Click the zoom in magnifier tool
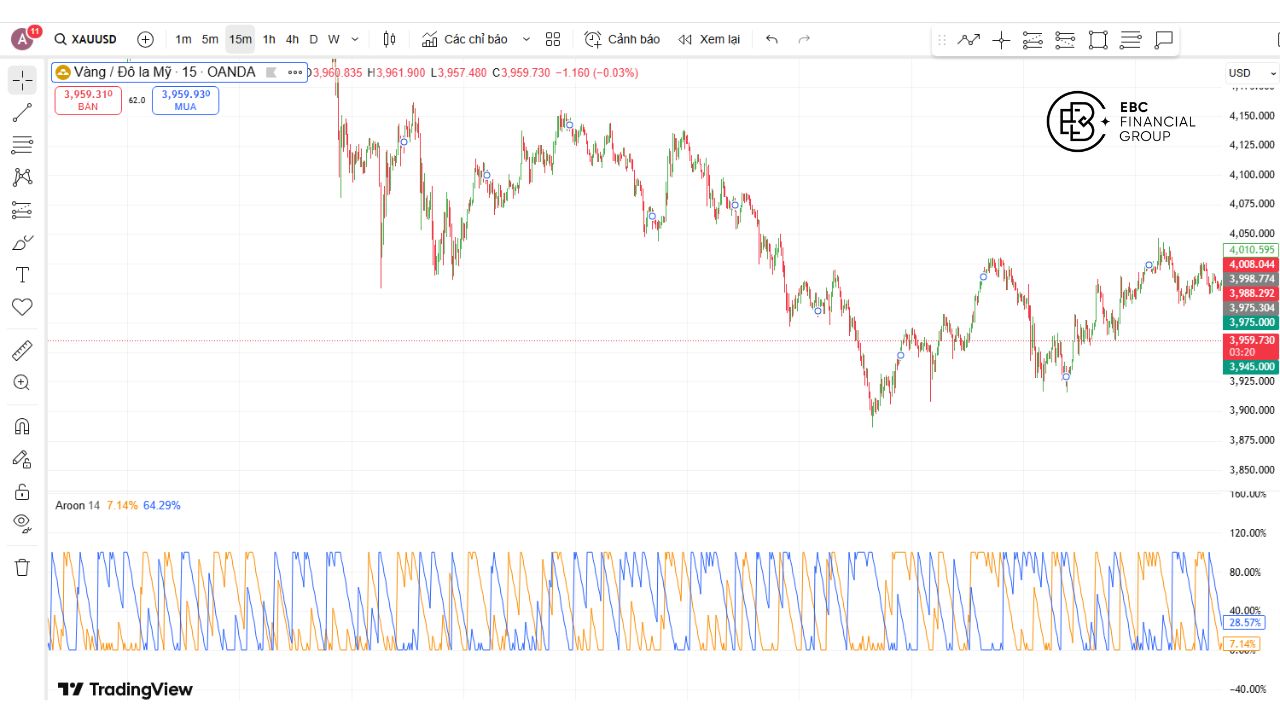Screen dimensions: 1280x720 [x=22, y=382]
